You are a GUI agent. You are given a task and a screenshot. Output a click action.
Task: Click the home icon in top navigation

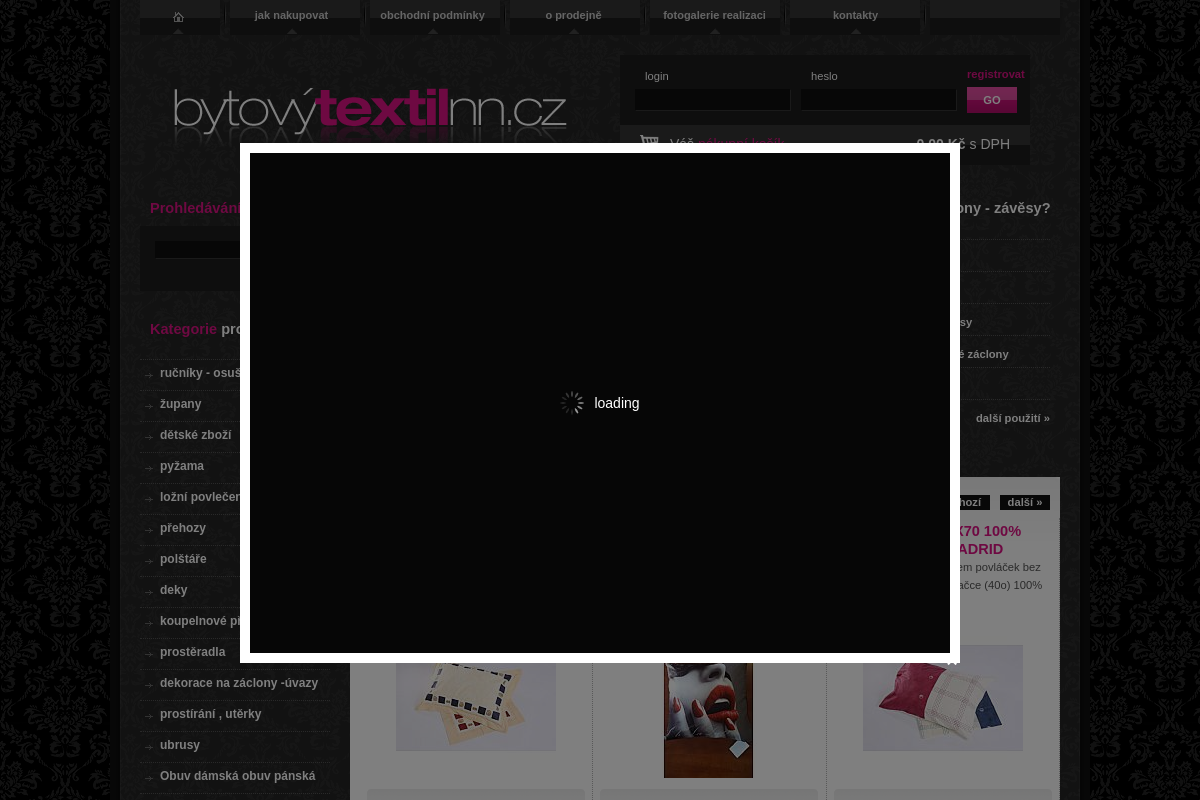[178, 16]
